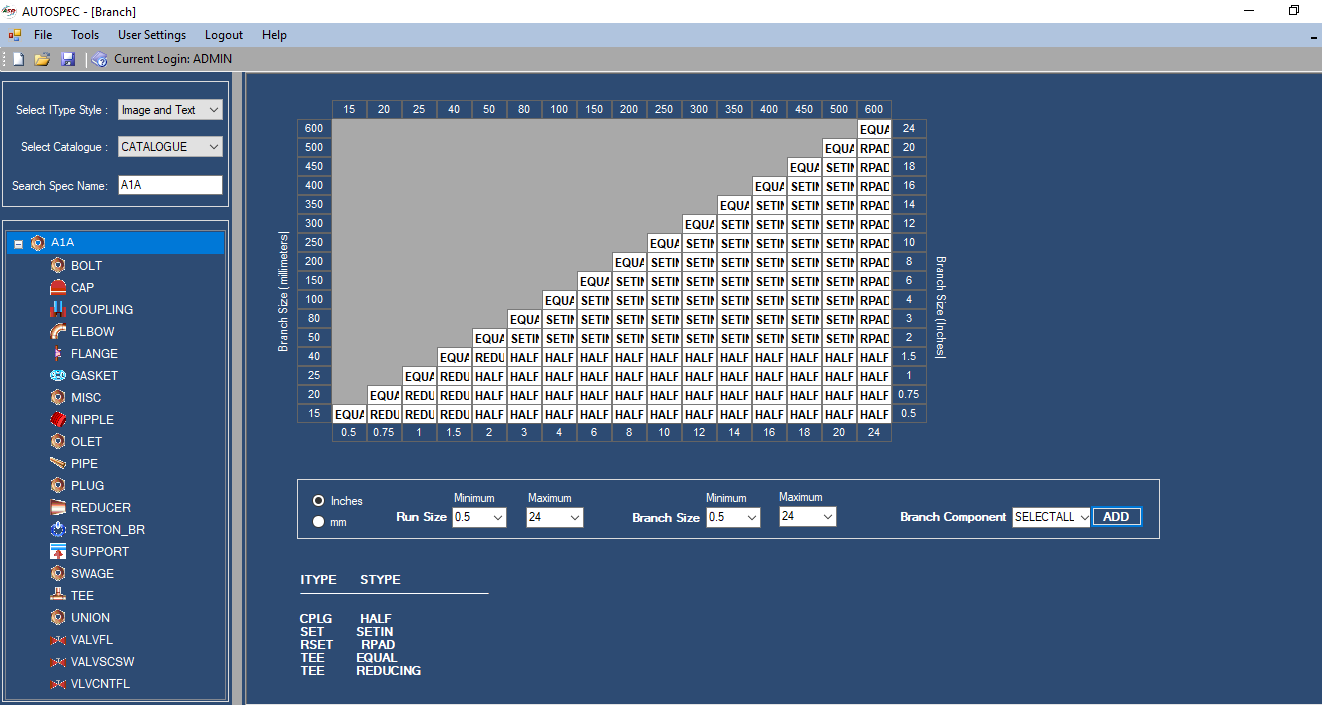Click the RPAD cell in the 500 row
The width and height of the screenshot is (1322, 705).
(874, 148)
